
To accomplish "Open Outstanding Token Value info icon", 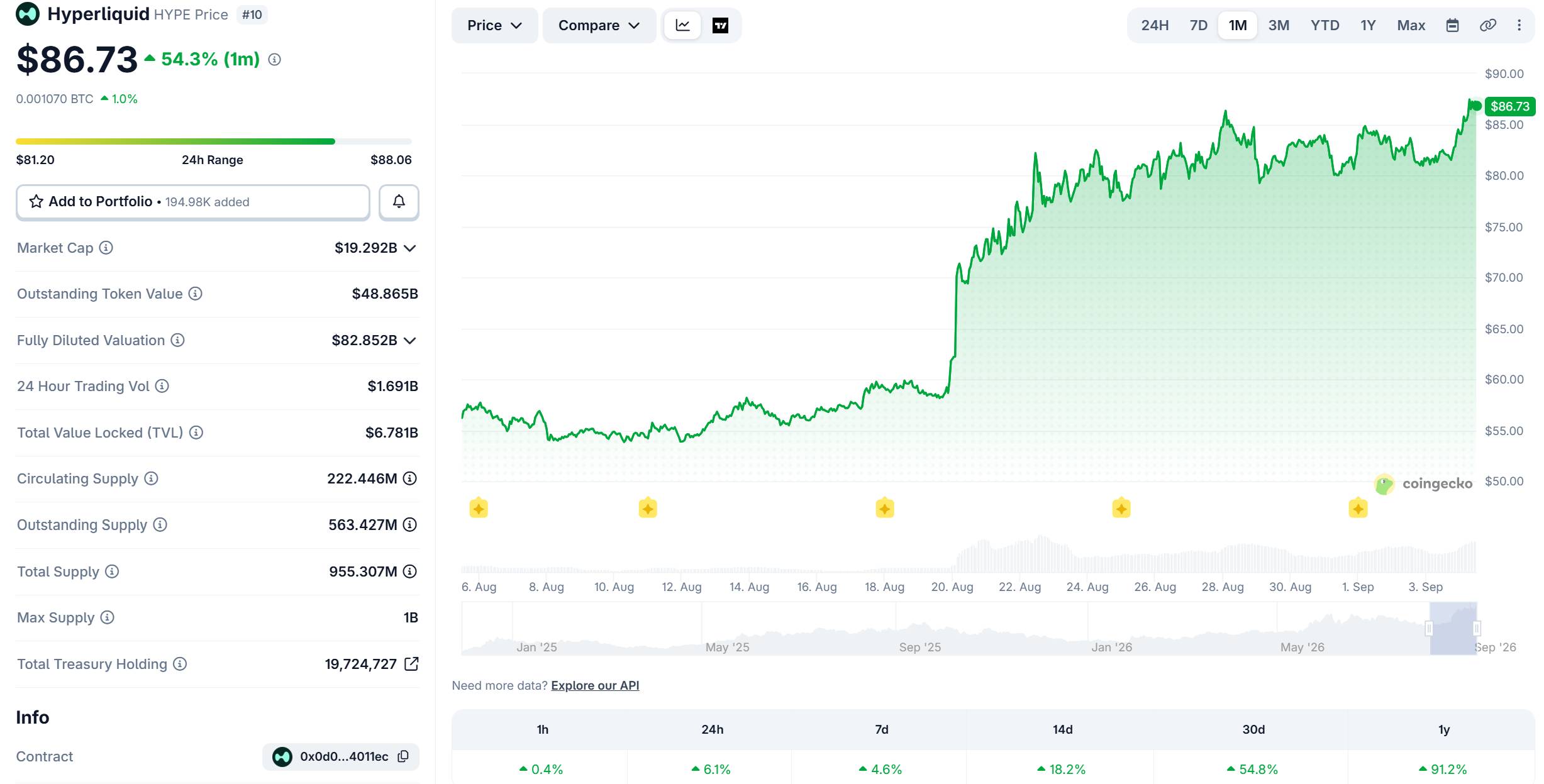I will pyautogui.click(x=196, y=294).
